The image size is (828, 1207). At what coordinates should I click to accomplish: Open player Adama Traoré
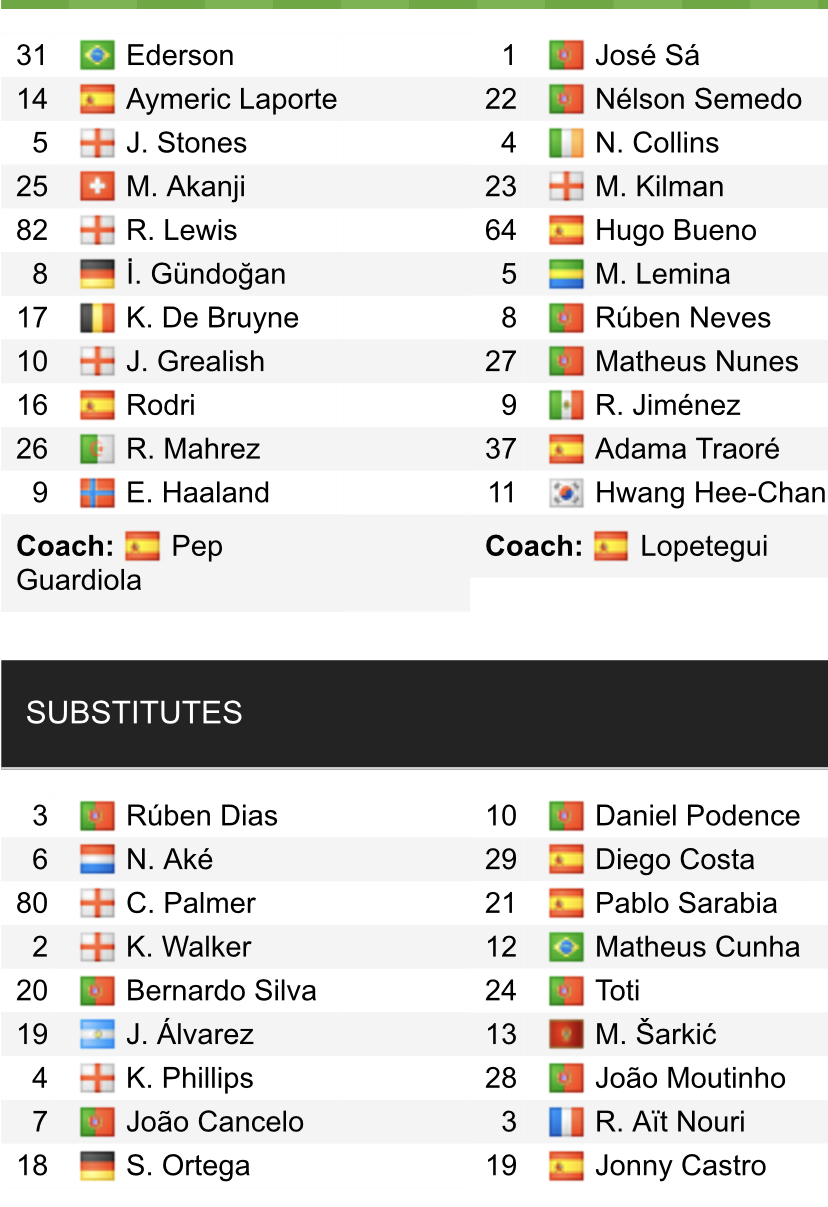pos(687,449)
